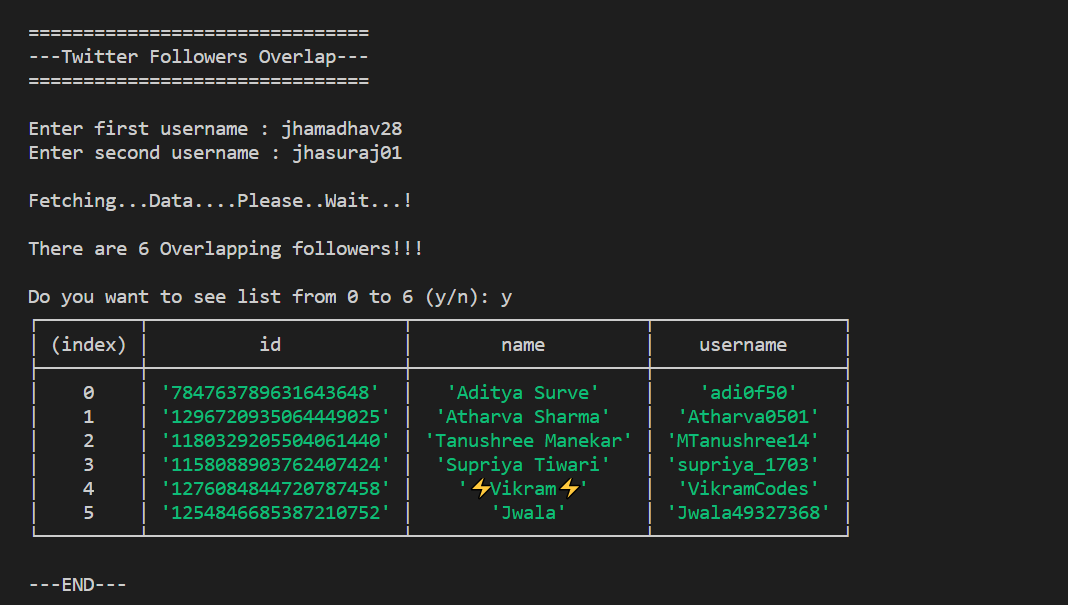Click 'There are 6 Overlapping followers!!!' text
Screen dimensions: 1068x605
click(x=225, y=249)
